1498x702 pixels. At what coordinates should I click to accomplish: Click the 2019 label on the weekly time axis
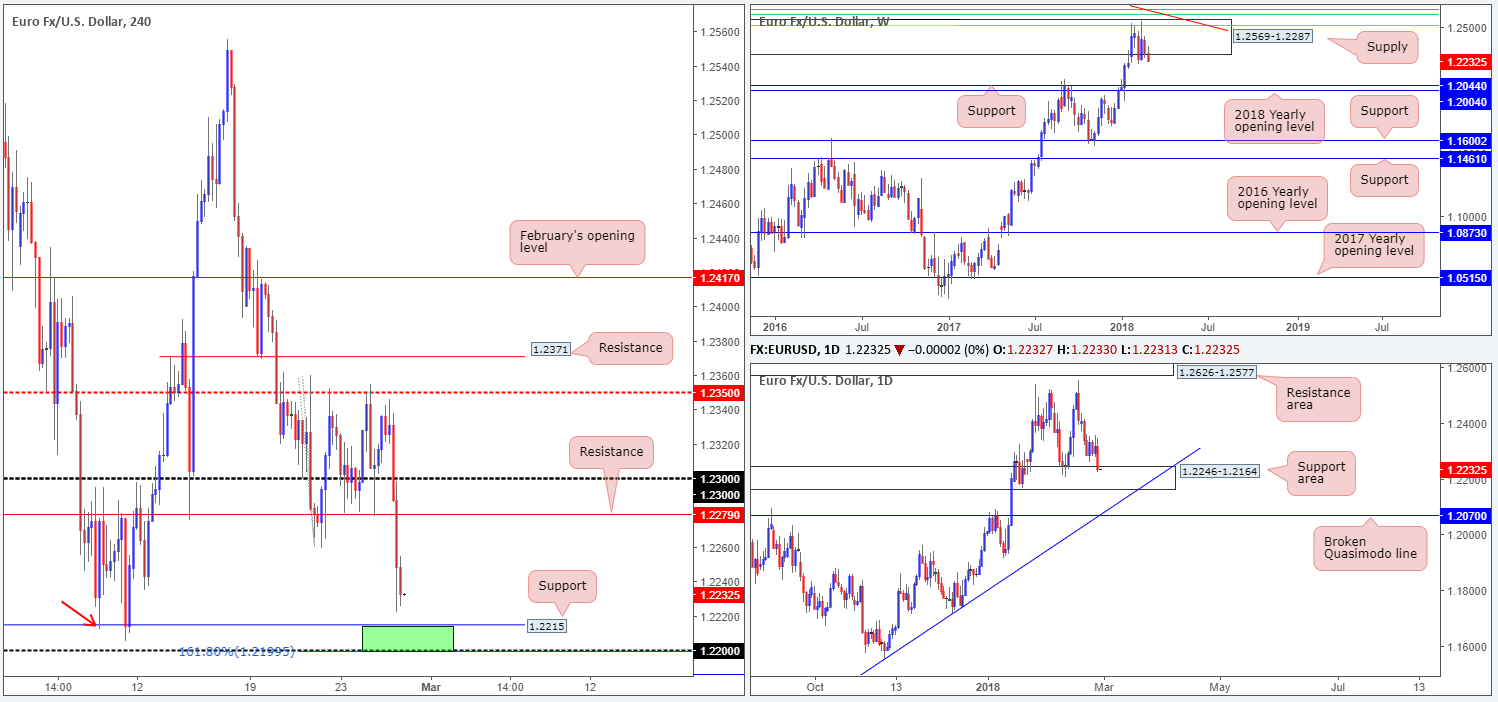coord(1297,326)
